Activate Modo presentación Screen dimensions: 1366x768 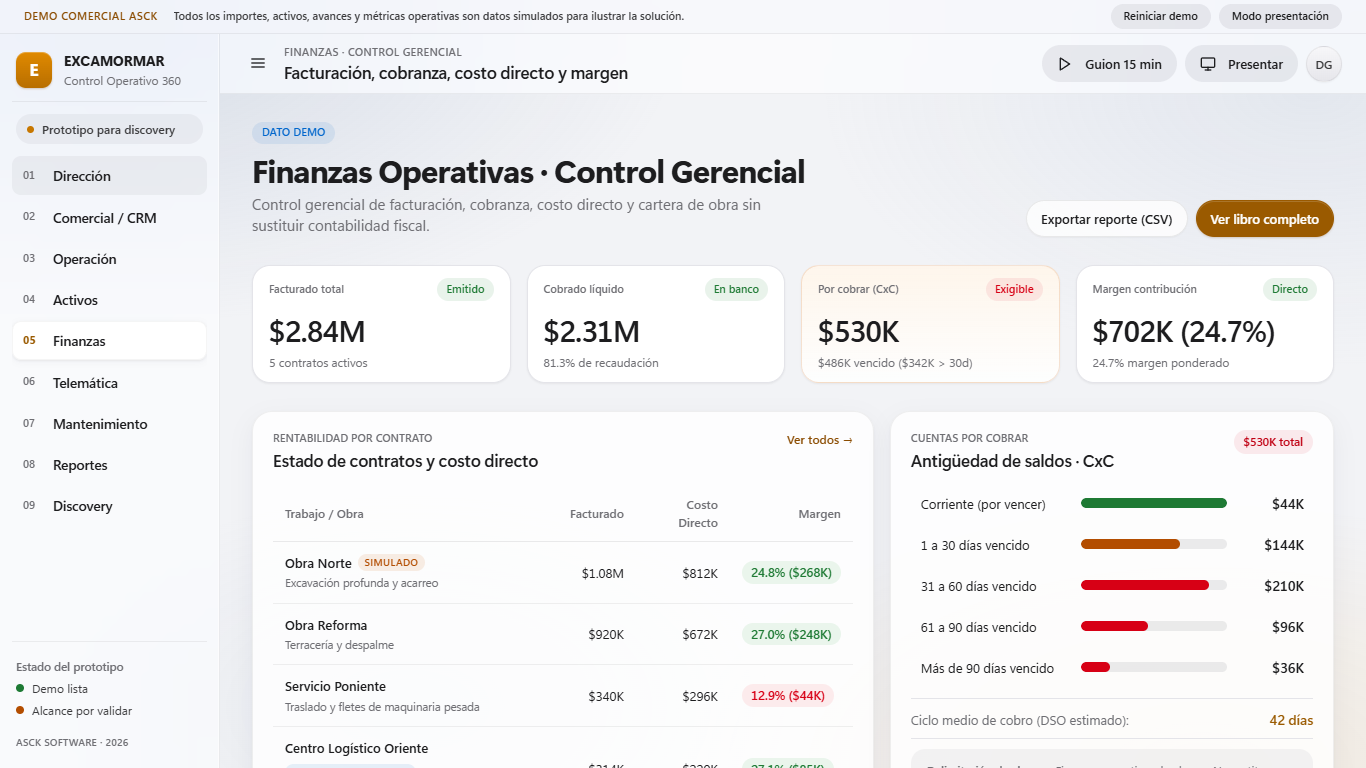point(1280,16)
